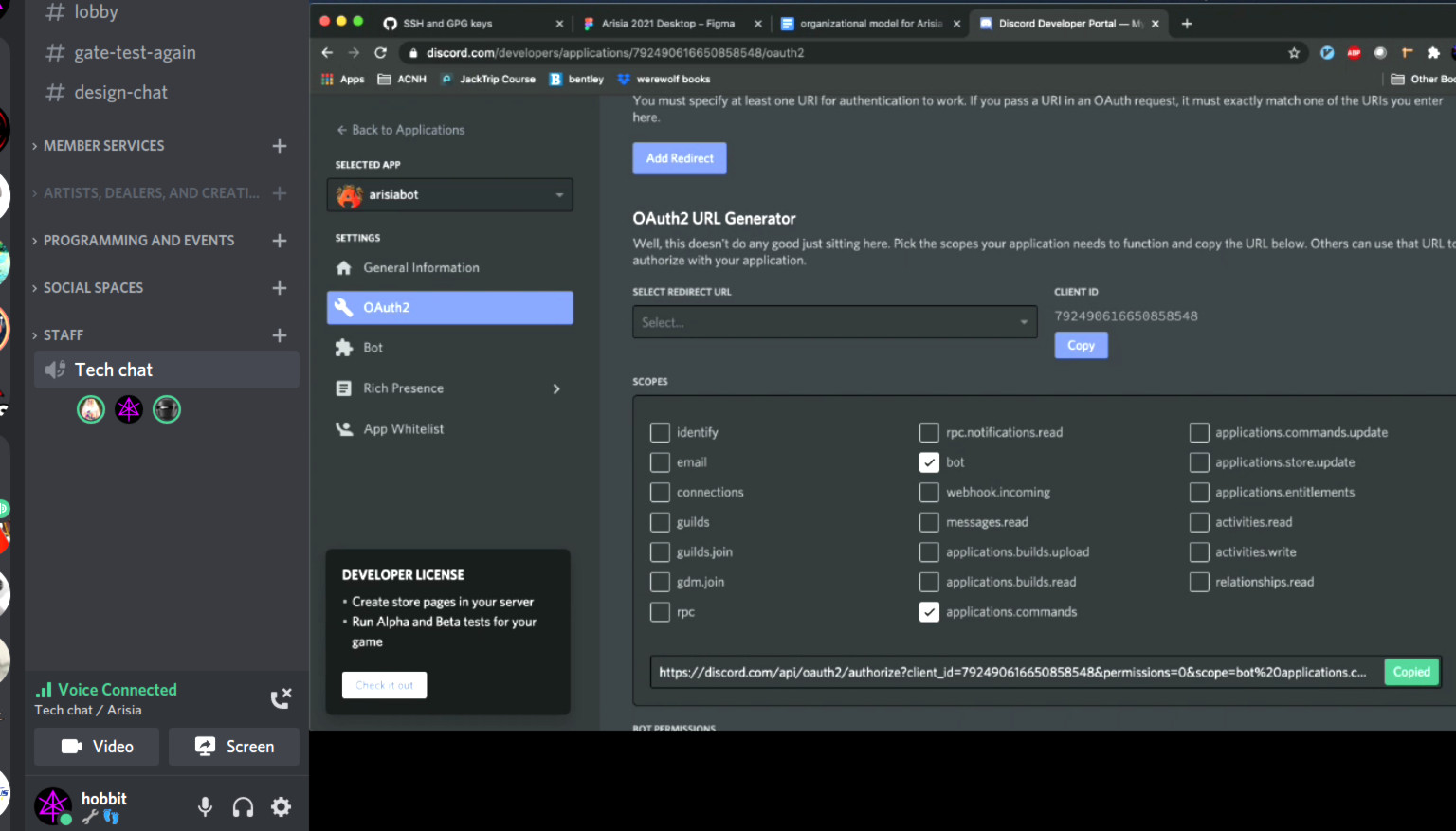
Task: Click the Add Redirect button
Action: point(679,158)
